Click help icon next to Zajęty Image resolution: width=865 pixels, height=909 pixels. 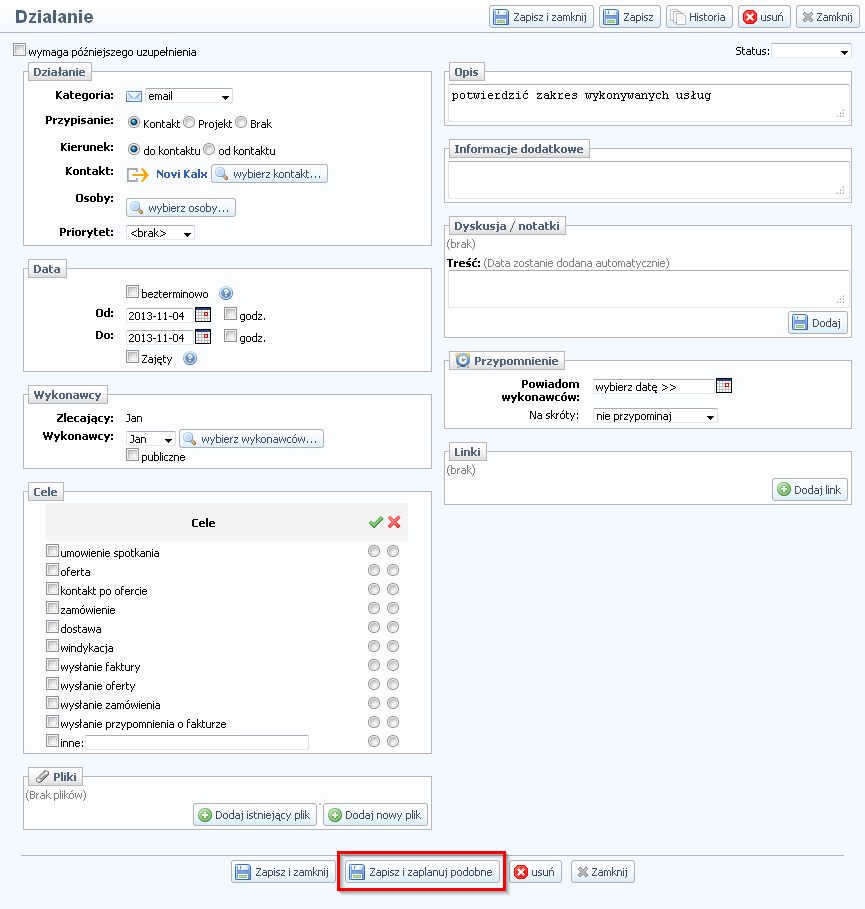click(x=190, y=358)
